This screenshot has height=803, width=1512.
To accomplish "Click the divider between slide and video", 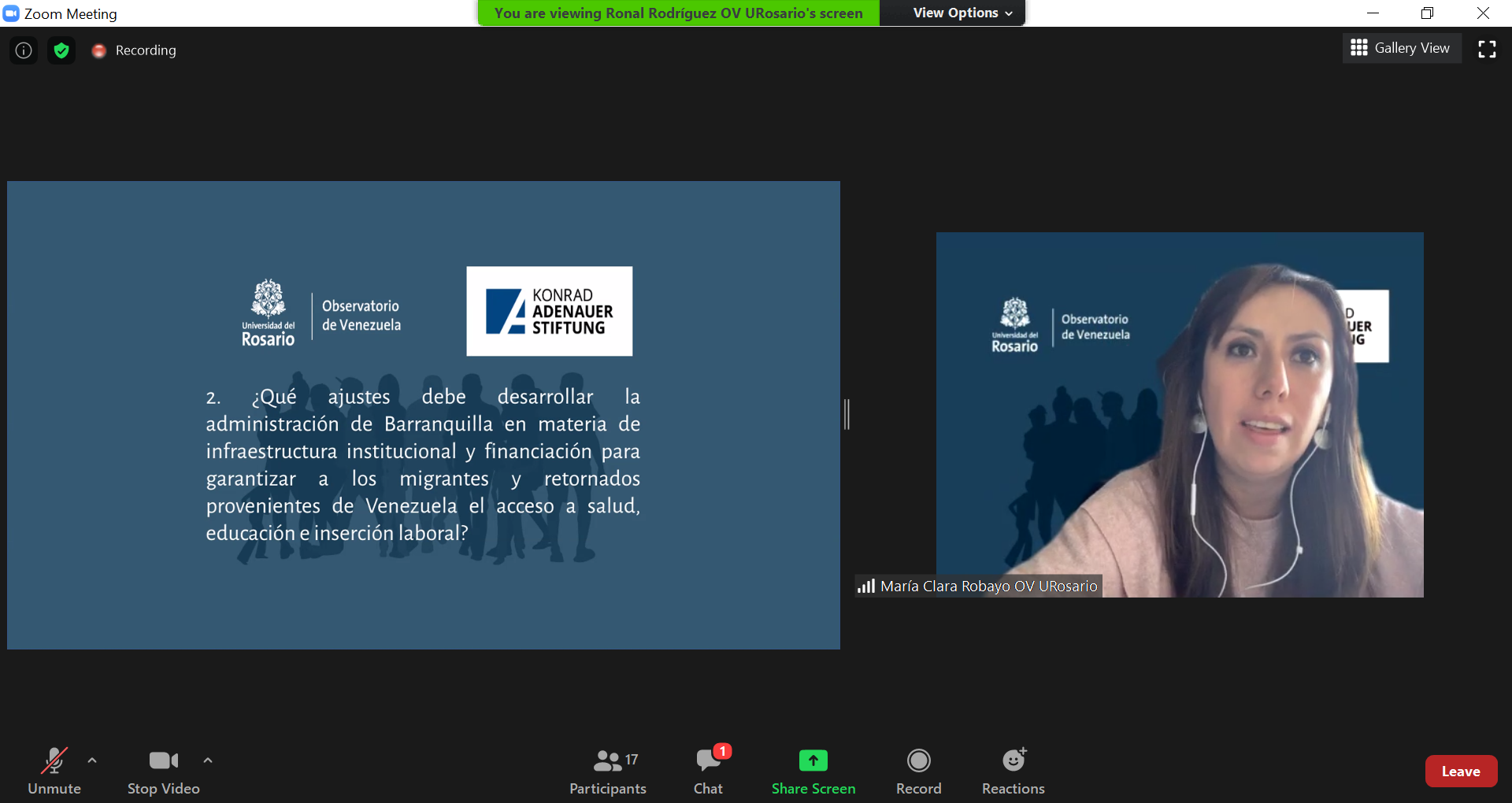I will pos(847,414).
